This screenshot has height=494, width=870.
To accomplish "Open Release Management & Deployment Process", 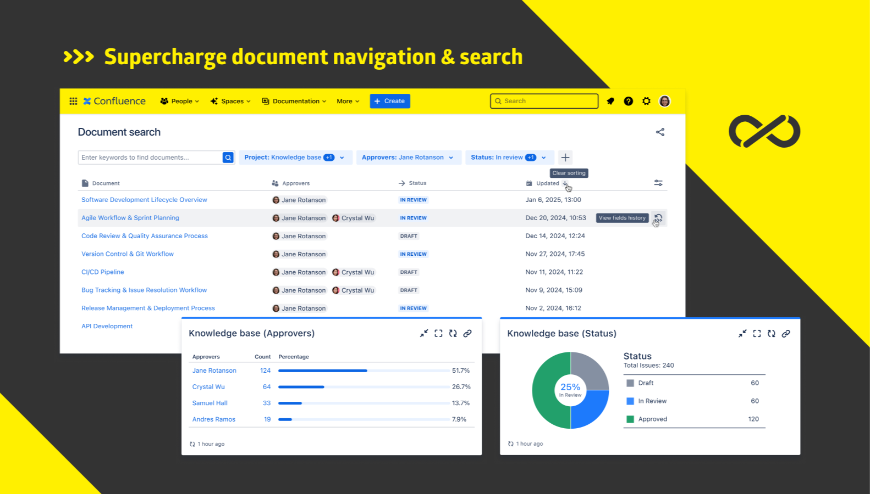I will tap(148, 308).
